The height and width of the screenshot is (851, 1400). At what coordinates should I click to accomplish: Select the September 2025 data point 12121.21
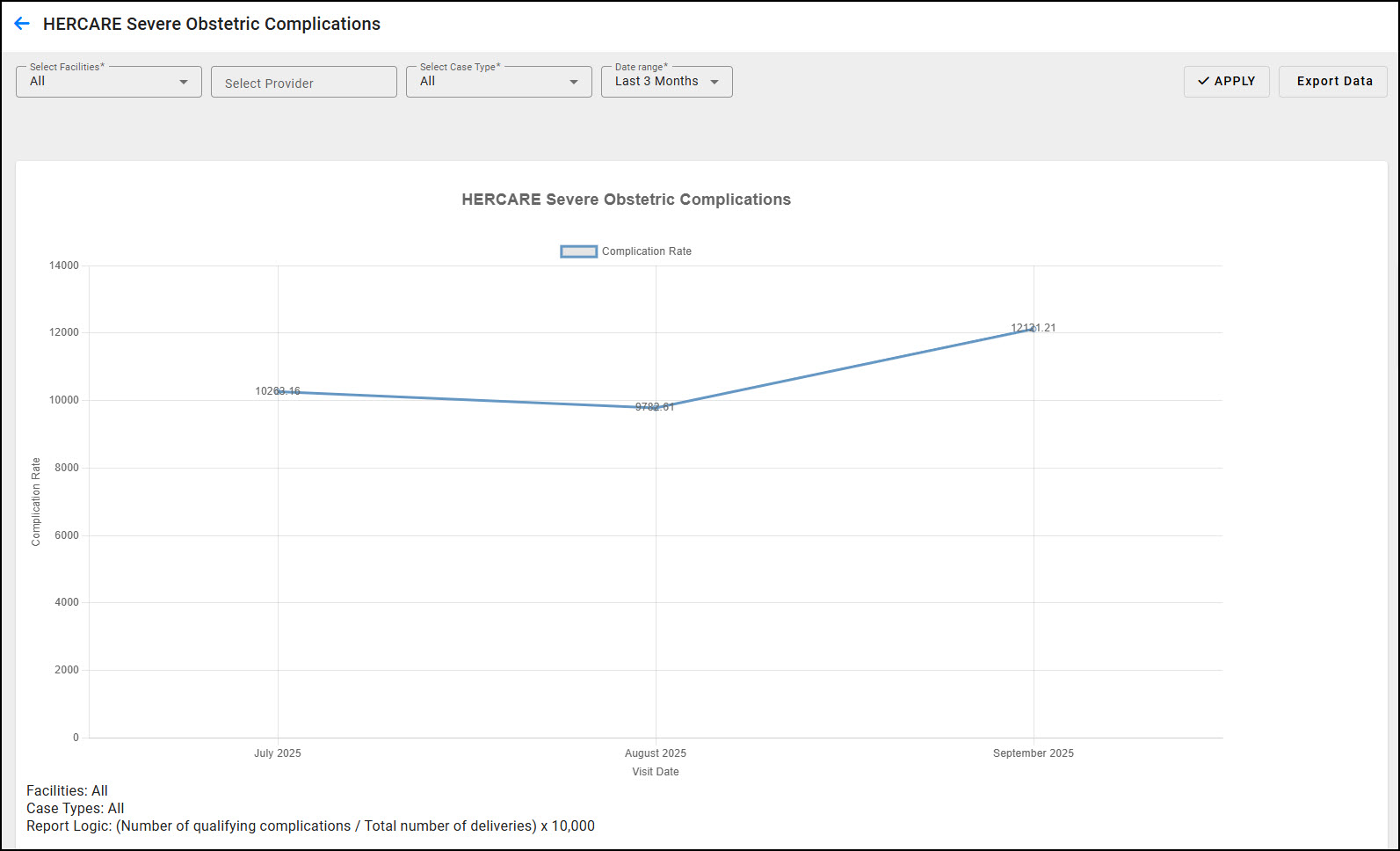pos(1034,329)
